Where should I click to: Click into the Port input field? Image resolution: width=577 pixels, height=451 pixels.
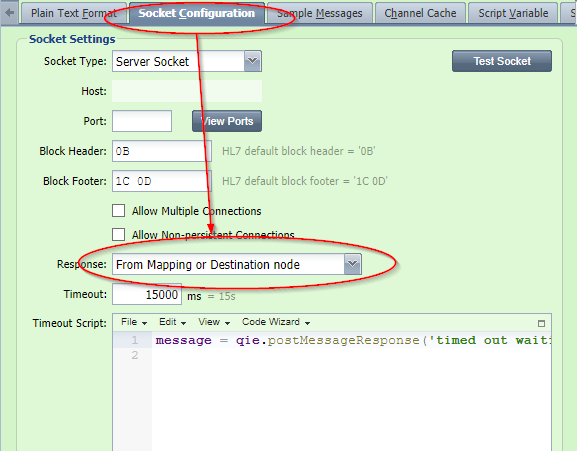point(142,121)
